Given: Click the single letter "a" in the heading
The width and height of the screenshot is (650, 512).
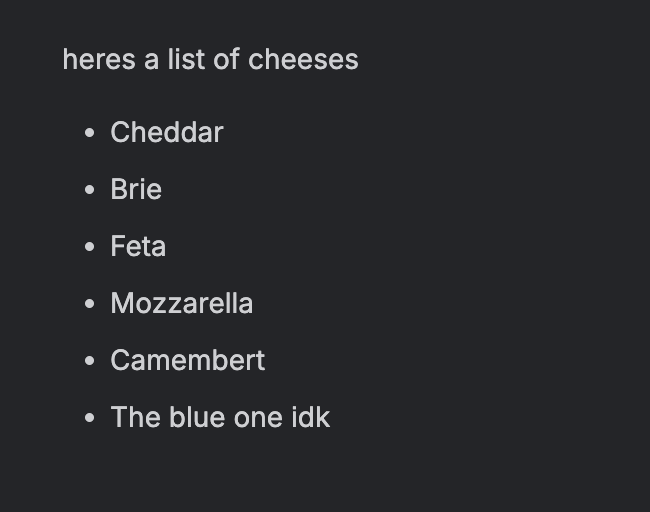Looking at the screenshot, I should [x=151, y=60].
